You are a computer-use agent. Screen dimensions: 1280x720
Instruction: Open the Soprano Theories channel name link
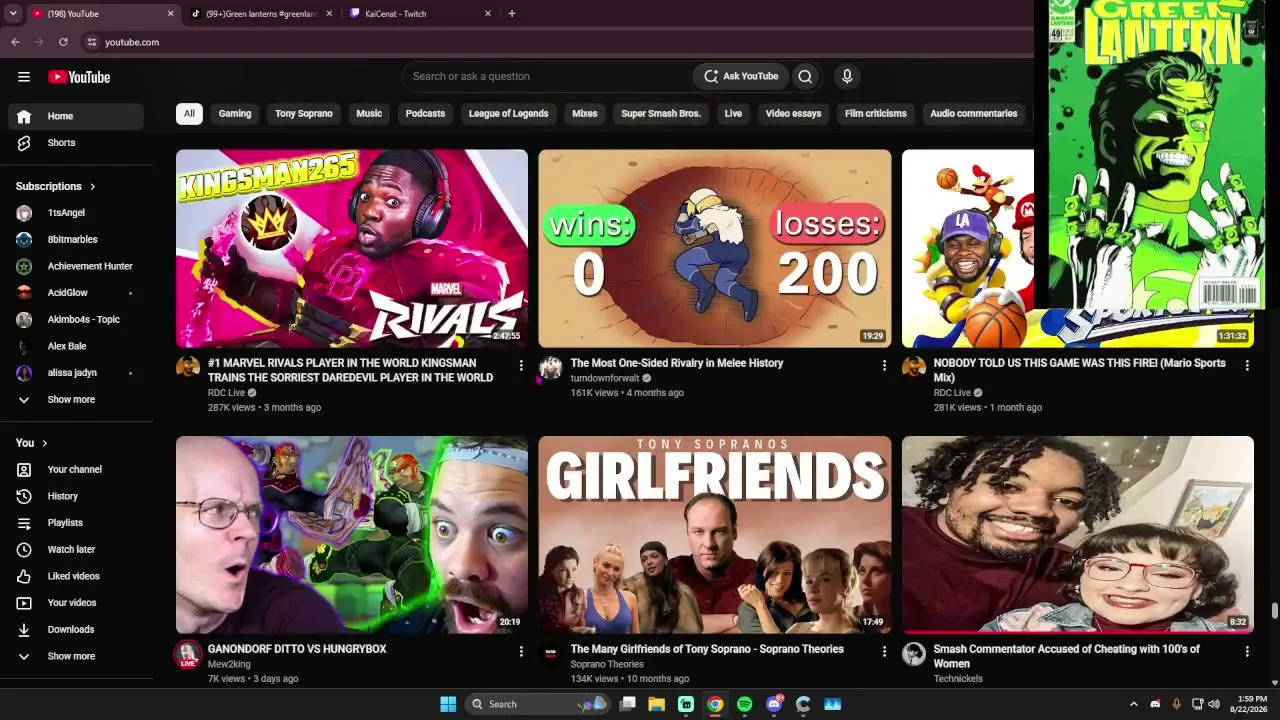[607, 665]
